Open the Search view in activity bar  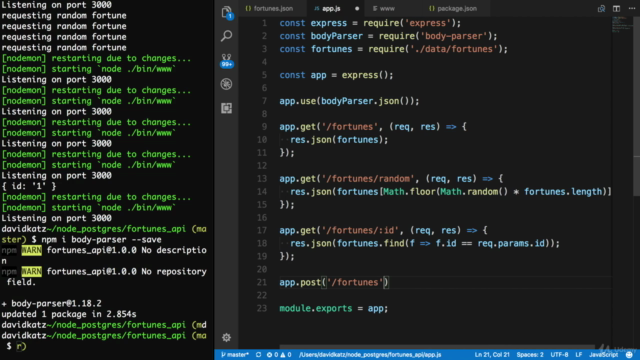coord(227,36)
